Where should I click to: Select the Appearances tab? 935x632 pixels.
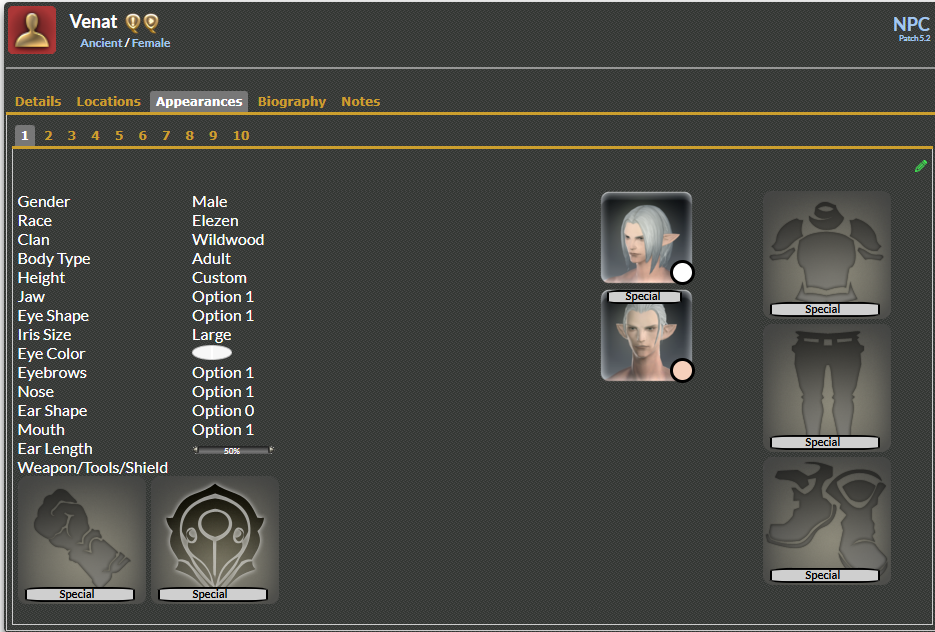click(x=199, y=101)
